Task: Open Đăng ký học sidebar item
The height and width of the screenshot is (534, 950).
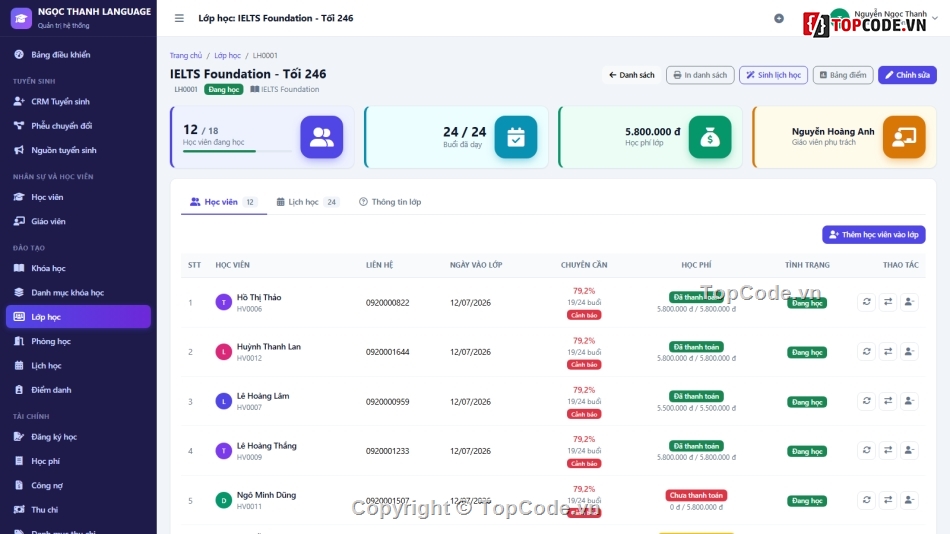Action: [78, 436]
